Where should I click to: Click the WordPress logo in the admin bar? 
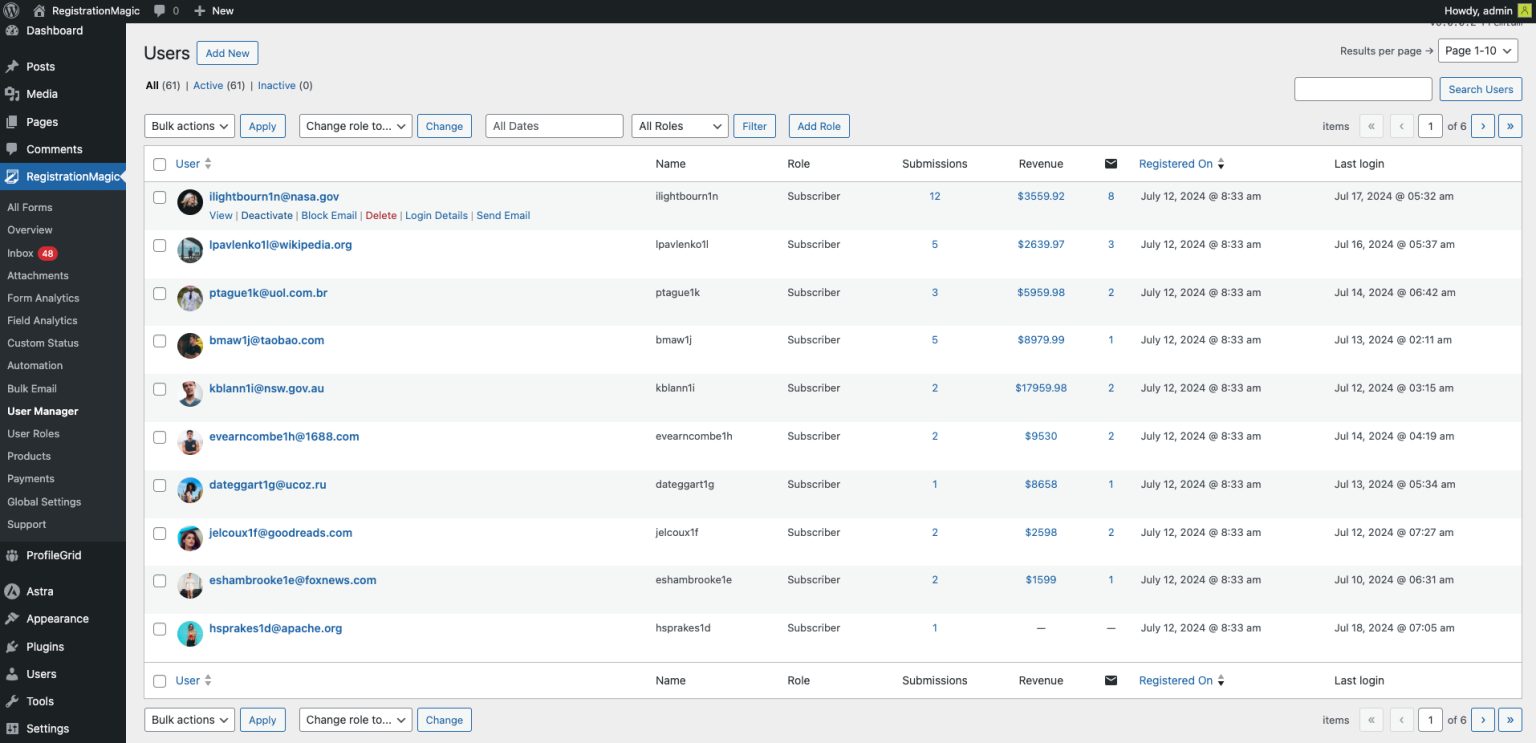coord(11,11)
